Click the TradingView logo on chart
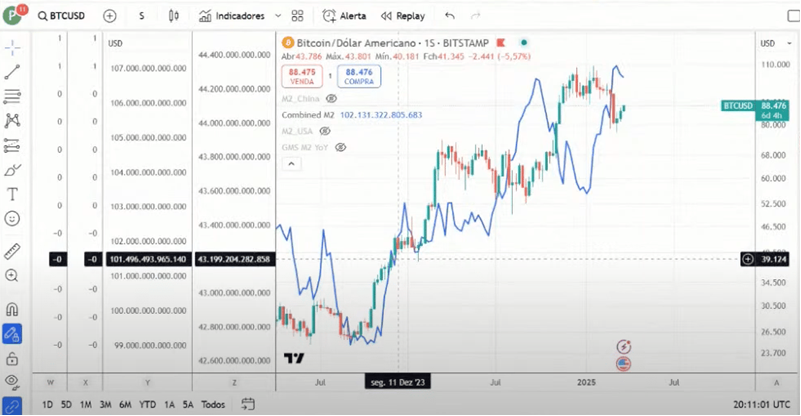Image resolution: width=801 pixels, height=416 pixels. pyautogui.click(x=294, y=358)
